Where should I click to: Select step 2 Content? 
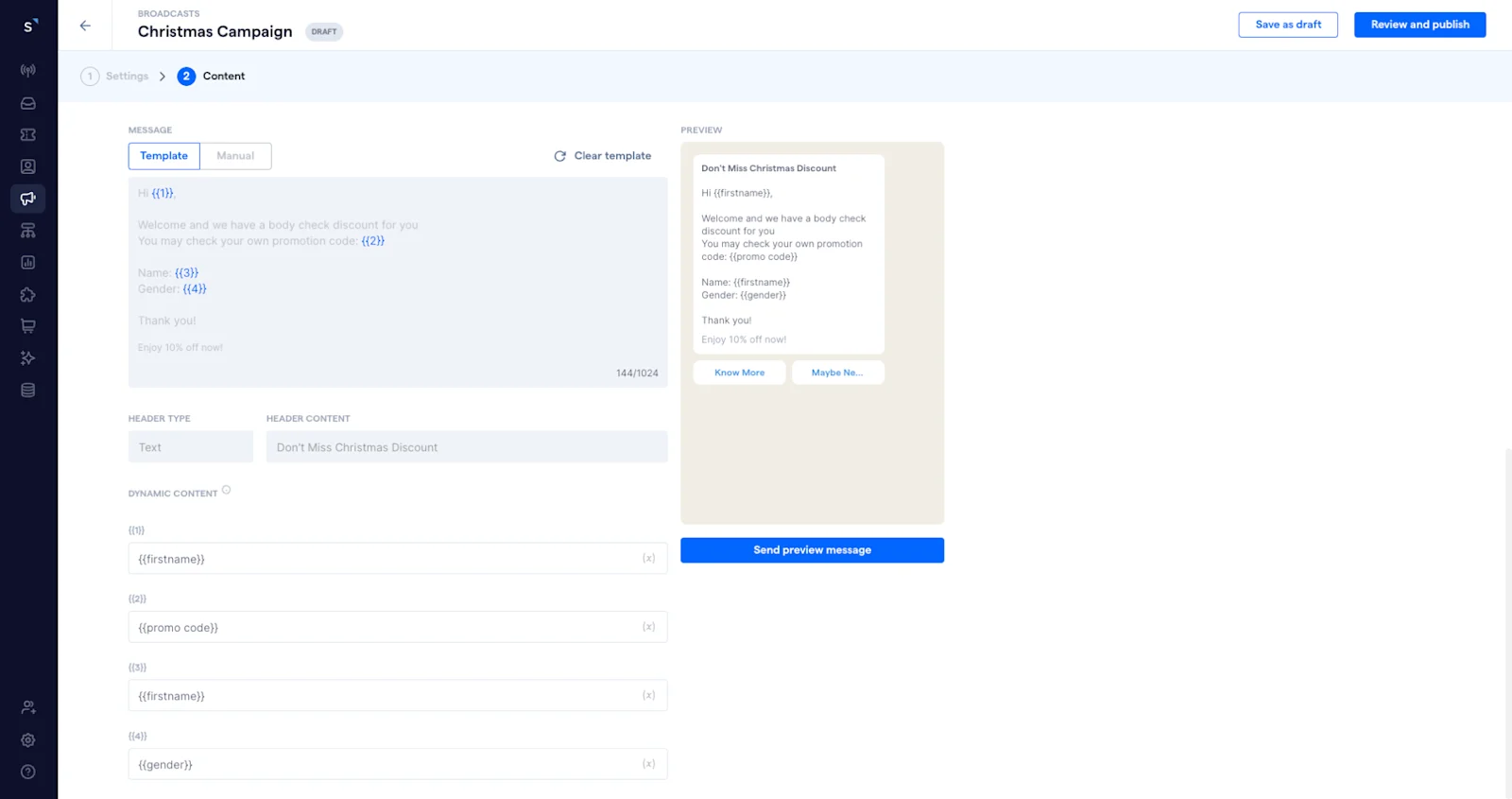click(x=211, y=77)
